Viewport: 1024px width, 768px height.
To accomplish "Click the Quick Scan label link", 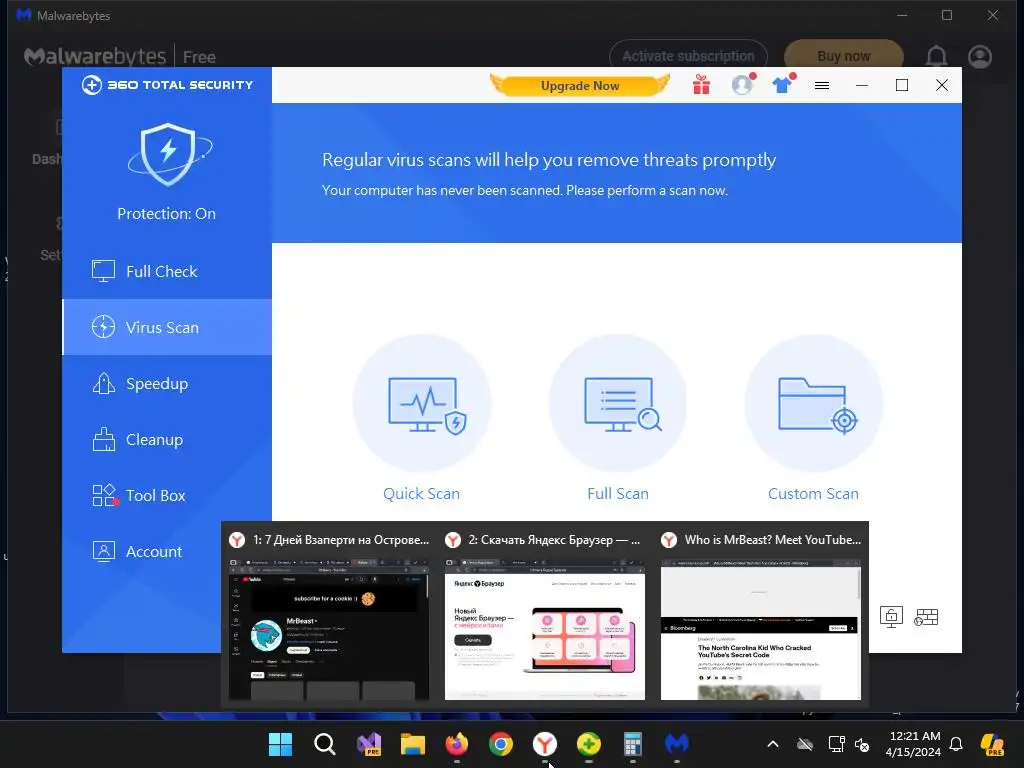I will coord(421,494).
